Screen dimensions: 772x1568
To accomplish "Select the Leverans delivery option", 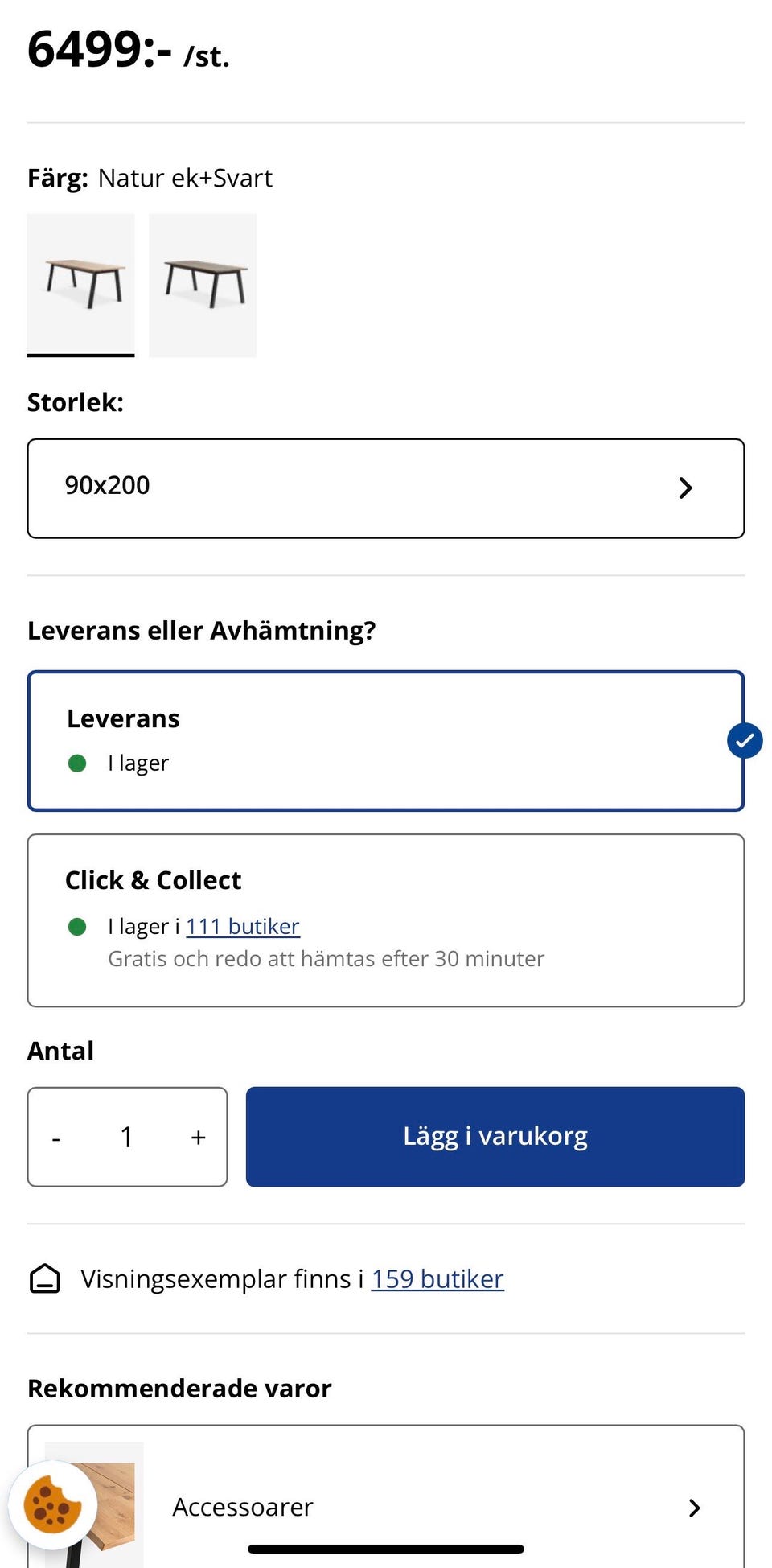I will pyautogui.click(x=384, y=740).
